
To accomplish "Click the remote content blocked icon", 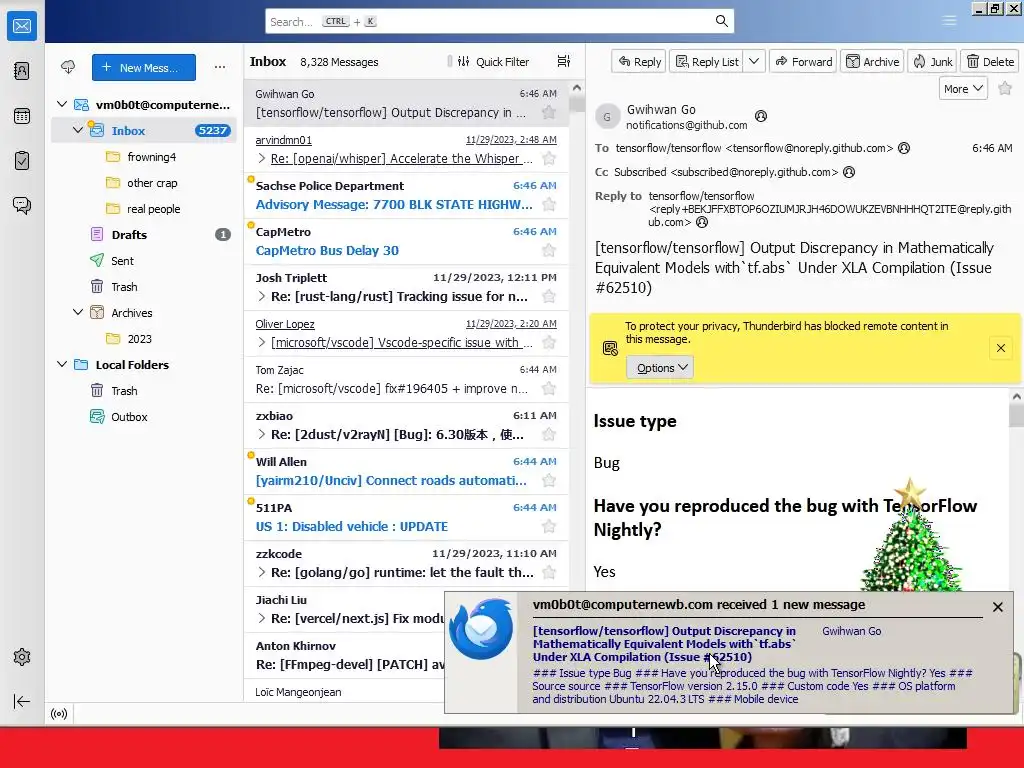I will pos(610,348).
